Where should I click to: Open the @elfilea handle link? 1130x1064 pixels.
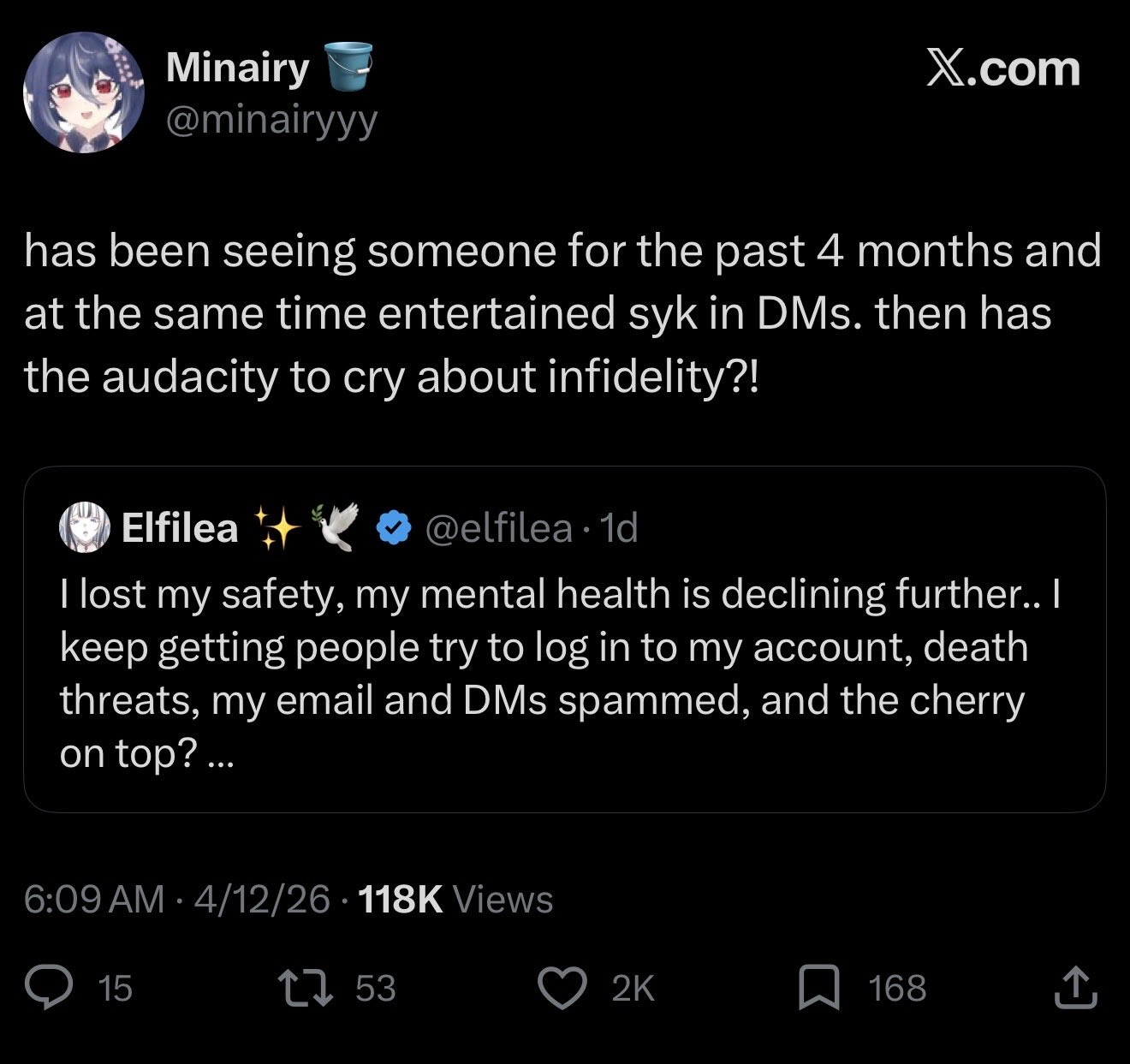(x=498, y=528)
